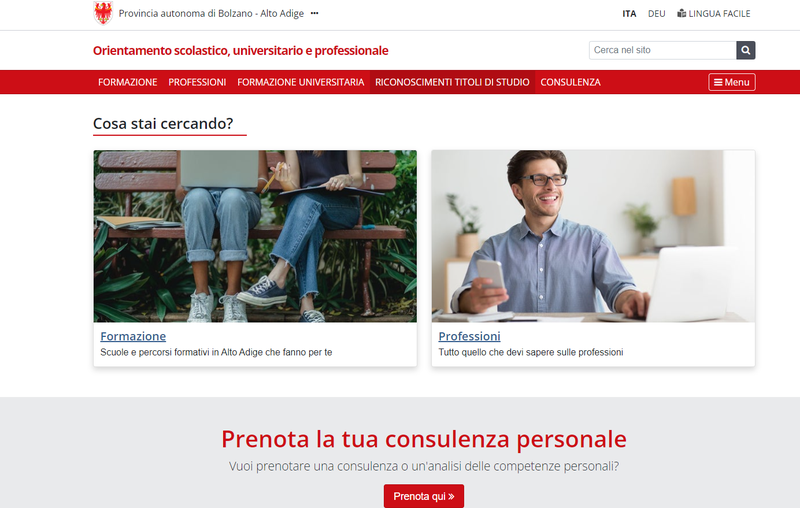
Task: Open the Professioni navigation item
Action: point(197,82)
